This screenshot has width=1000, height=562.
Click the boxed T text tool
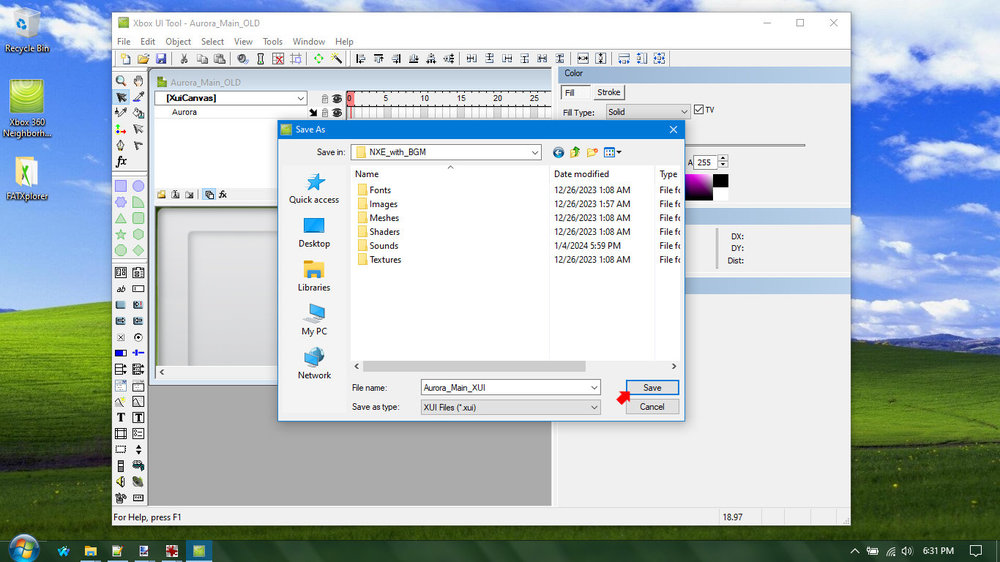coord(138,417)
